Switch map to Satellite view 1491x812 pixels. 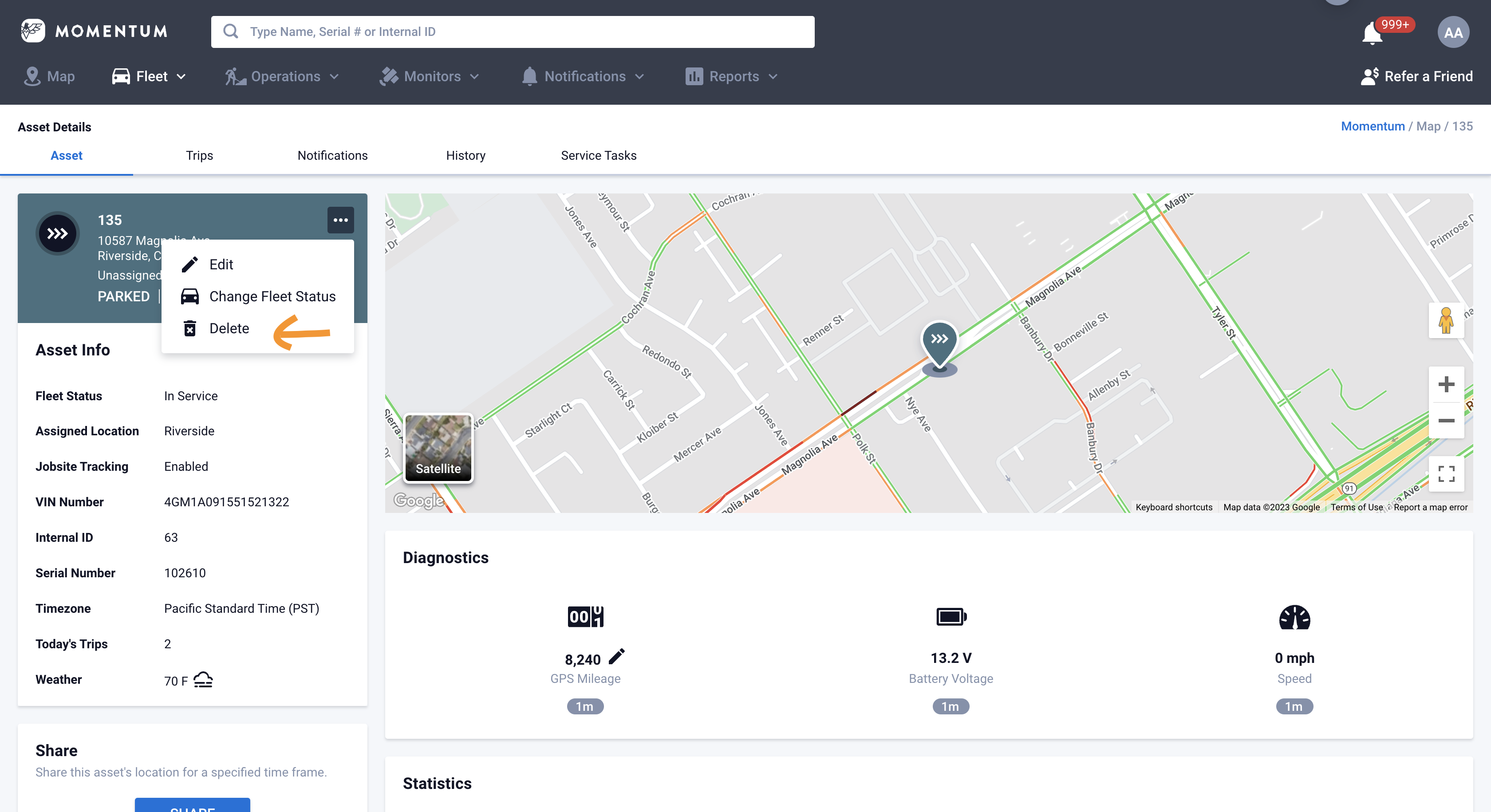pyautogui.click(x=438, y=447)
